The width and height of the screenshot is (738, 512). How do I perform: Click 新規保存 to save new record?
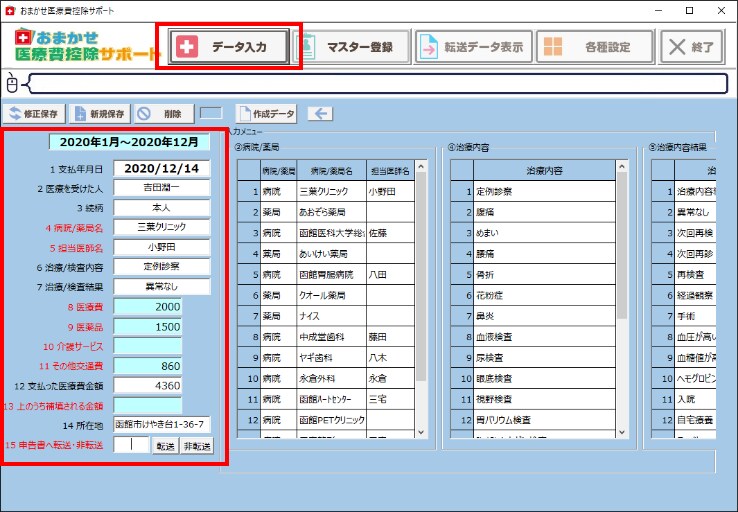[99, 114]
